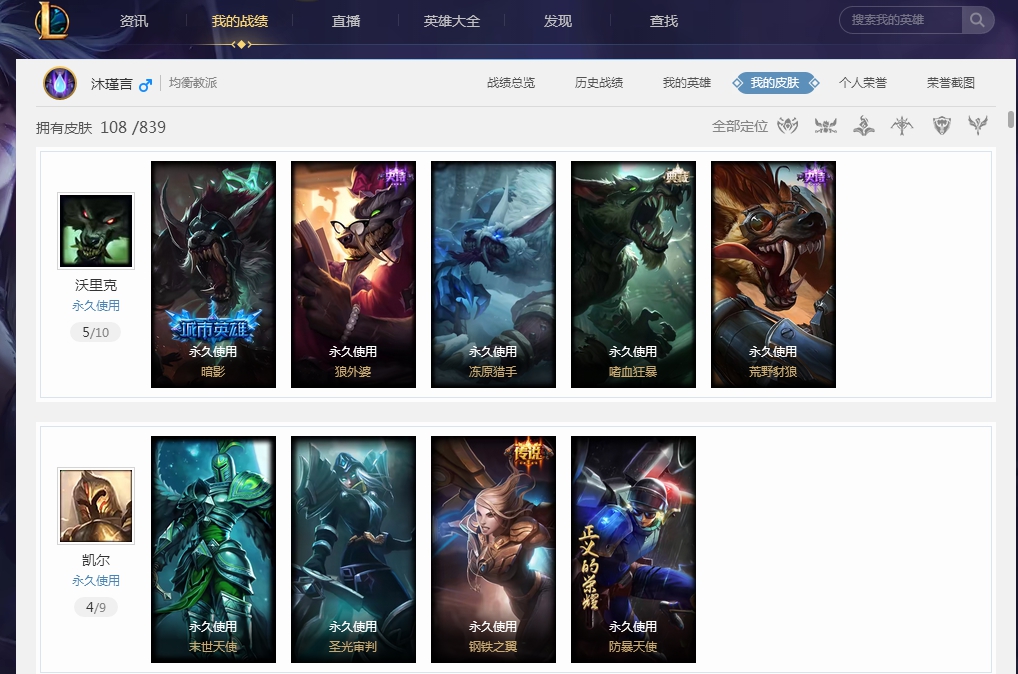This screenshot has height=674, width=1018.
Task: Filter skins by fighter role icon
Action: 825,125
